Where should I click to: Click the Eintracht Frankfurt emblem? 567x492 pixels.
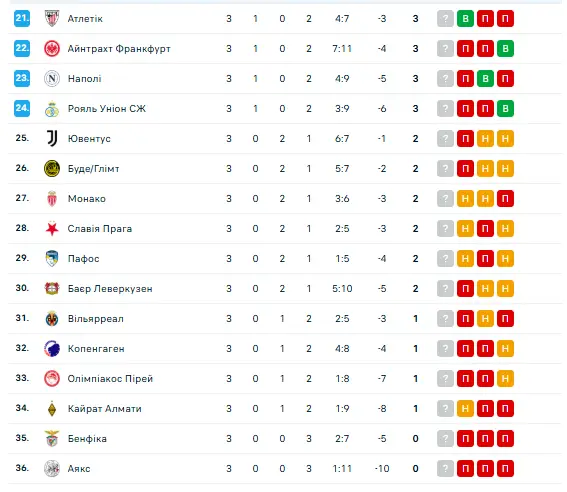[x=52, y=48]
